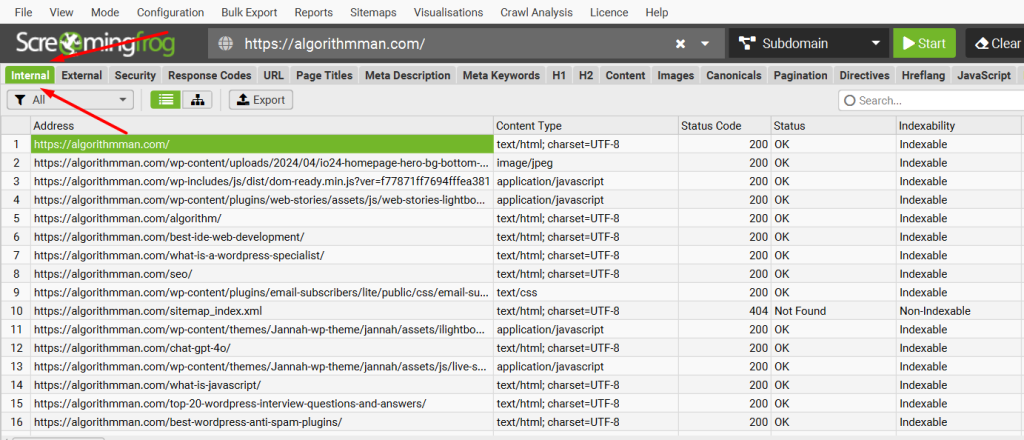
Task: Open the Licence menu
Action: click(x=609, y=12)
